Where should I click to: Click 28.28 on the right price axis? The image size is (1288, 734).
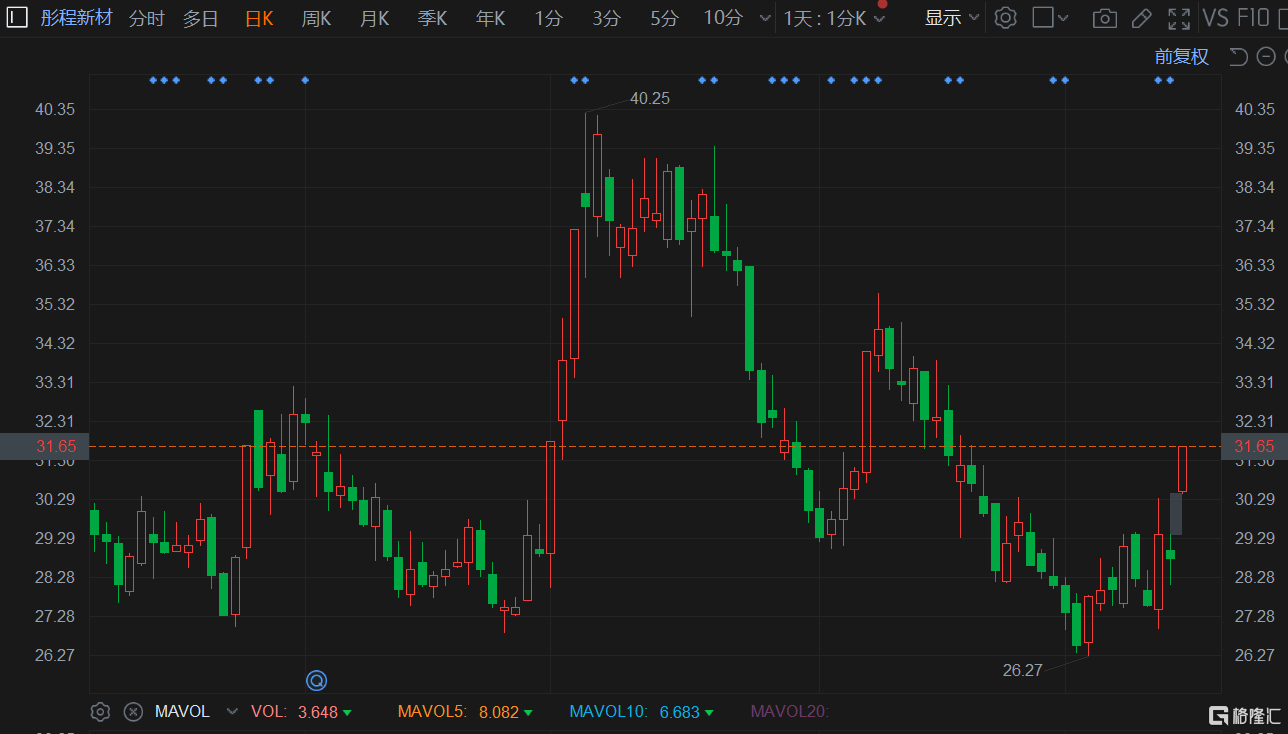(1255, 577)
